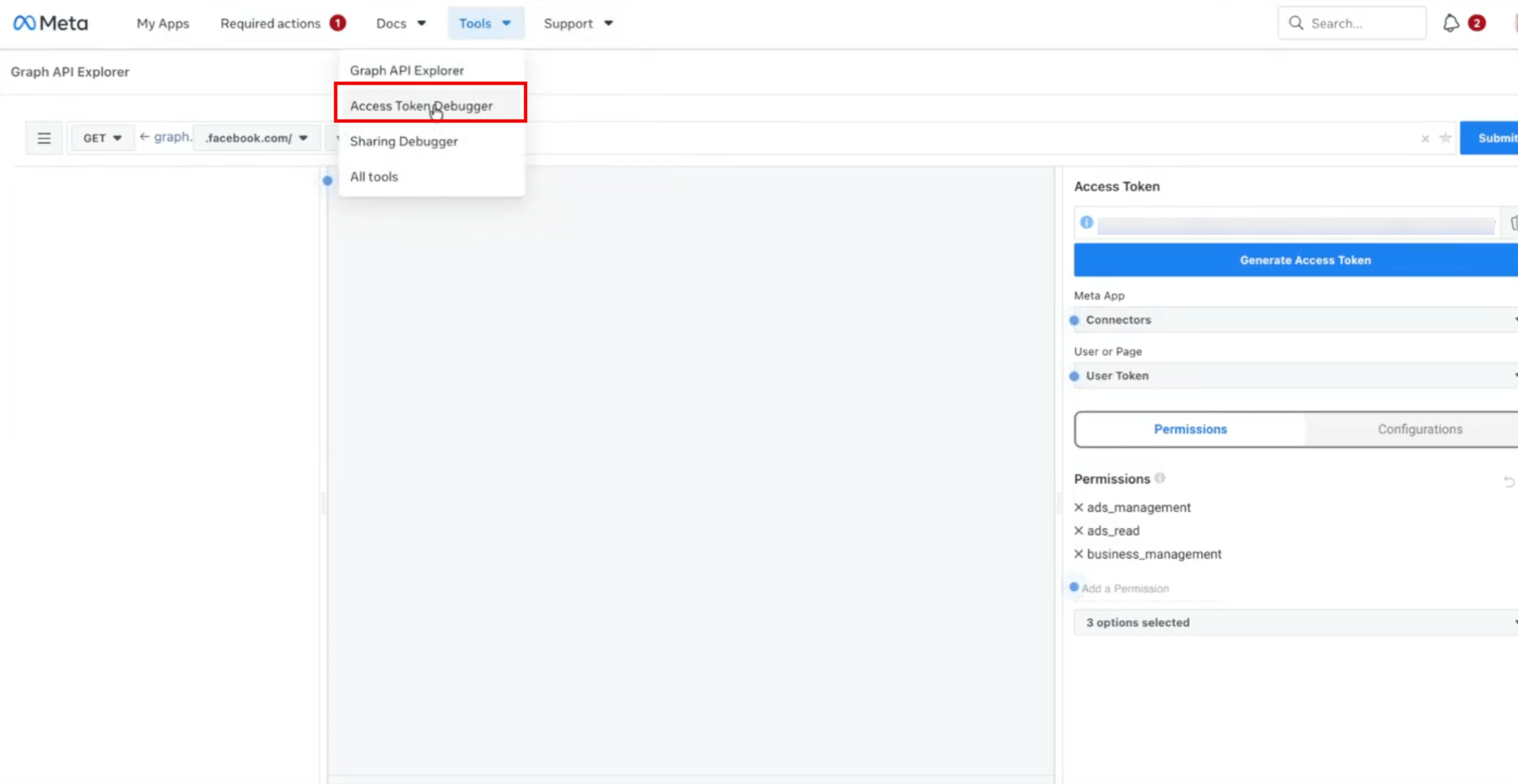The width and height of the screenshot is (1518, 784).
Task: Click the notifications bell icon
Action: click(x=1451, y=23)
